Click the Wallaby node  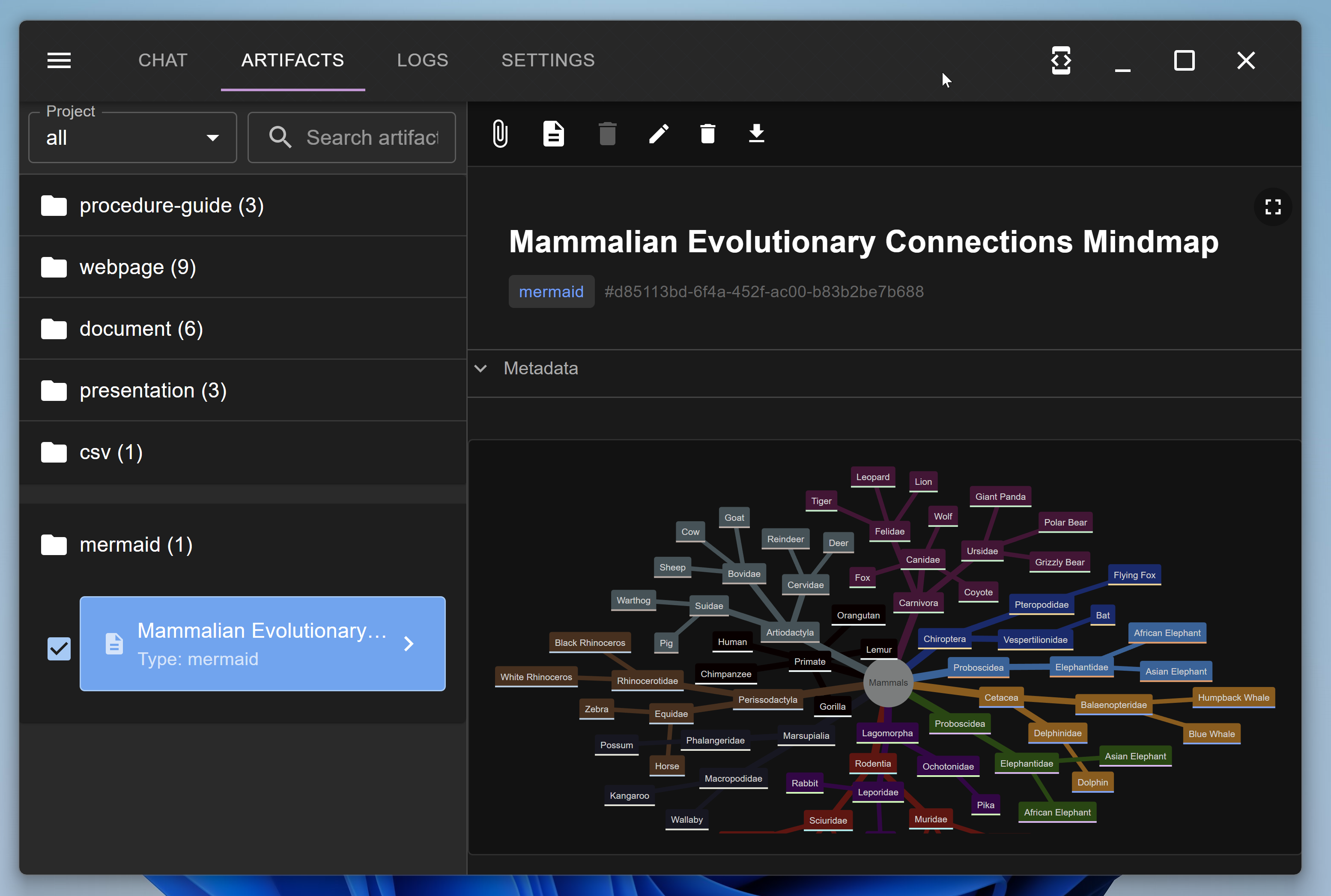(686, 820)
